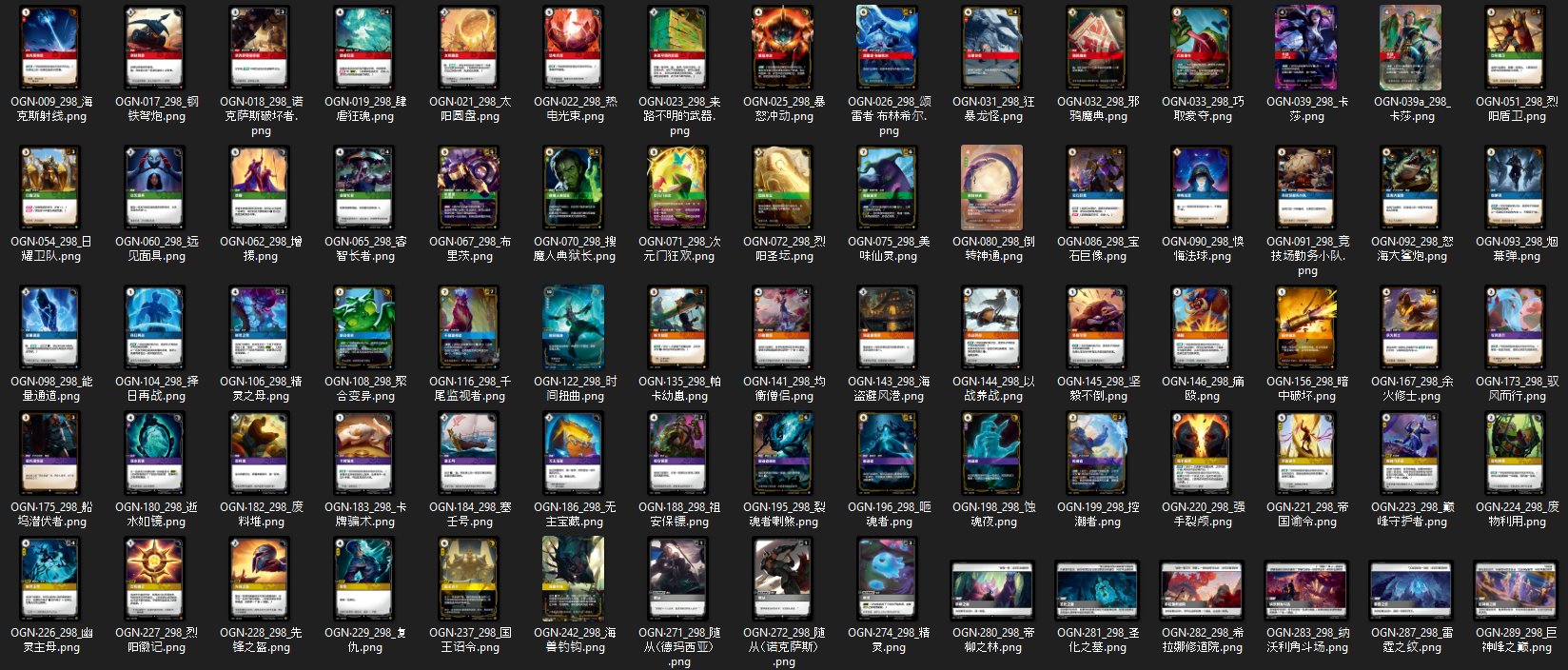The height and width of the screenshot is (670, 1568).
Task: Click file name "OGN-116_298_千尾监视者.png"
Action: click(470, 388)
